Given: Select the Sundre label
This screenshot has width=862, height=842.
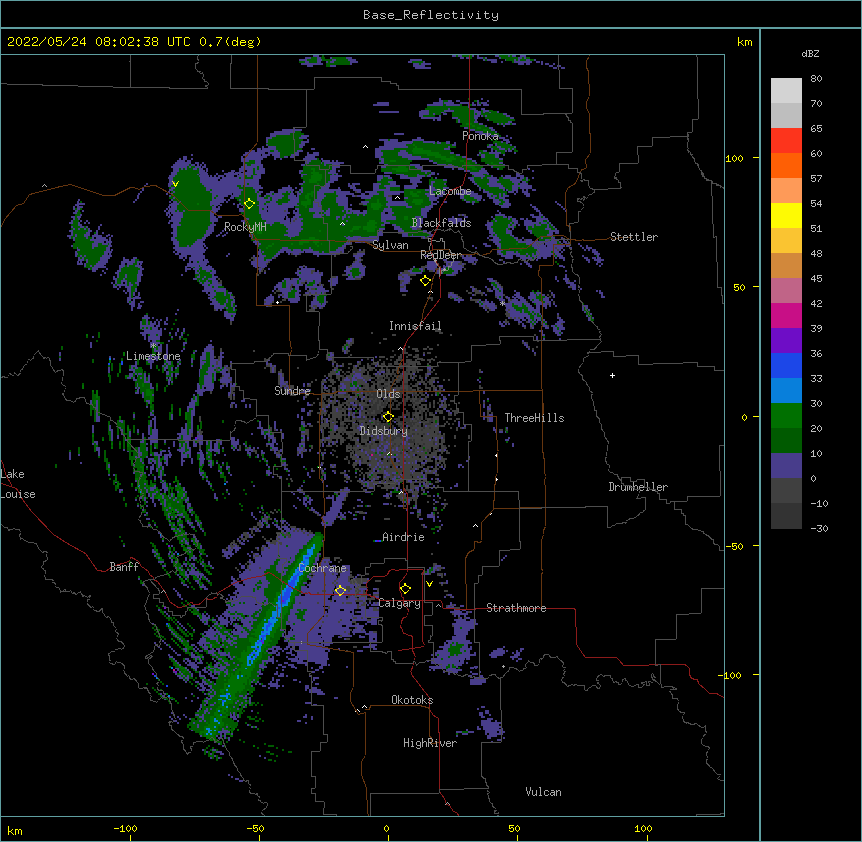Looking at the screenshot, I should pos(292,391).
